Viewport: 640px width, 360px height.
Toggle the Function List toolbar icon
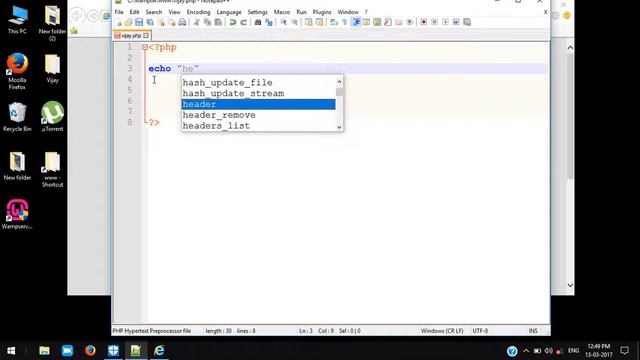[388, 22]
